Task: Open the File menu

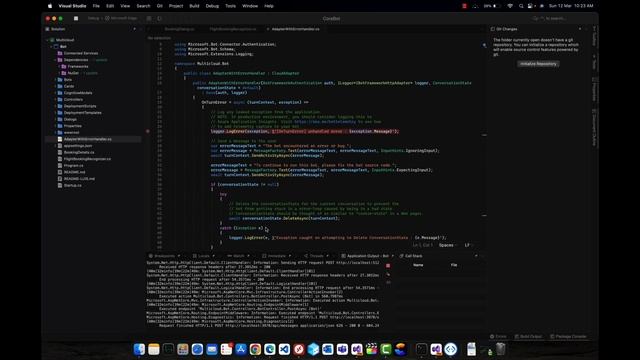Action: 96,6
